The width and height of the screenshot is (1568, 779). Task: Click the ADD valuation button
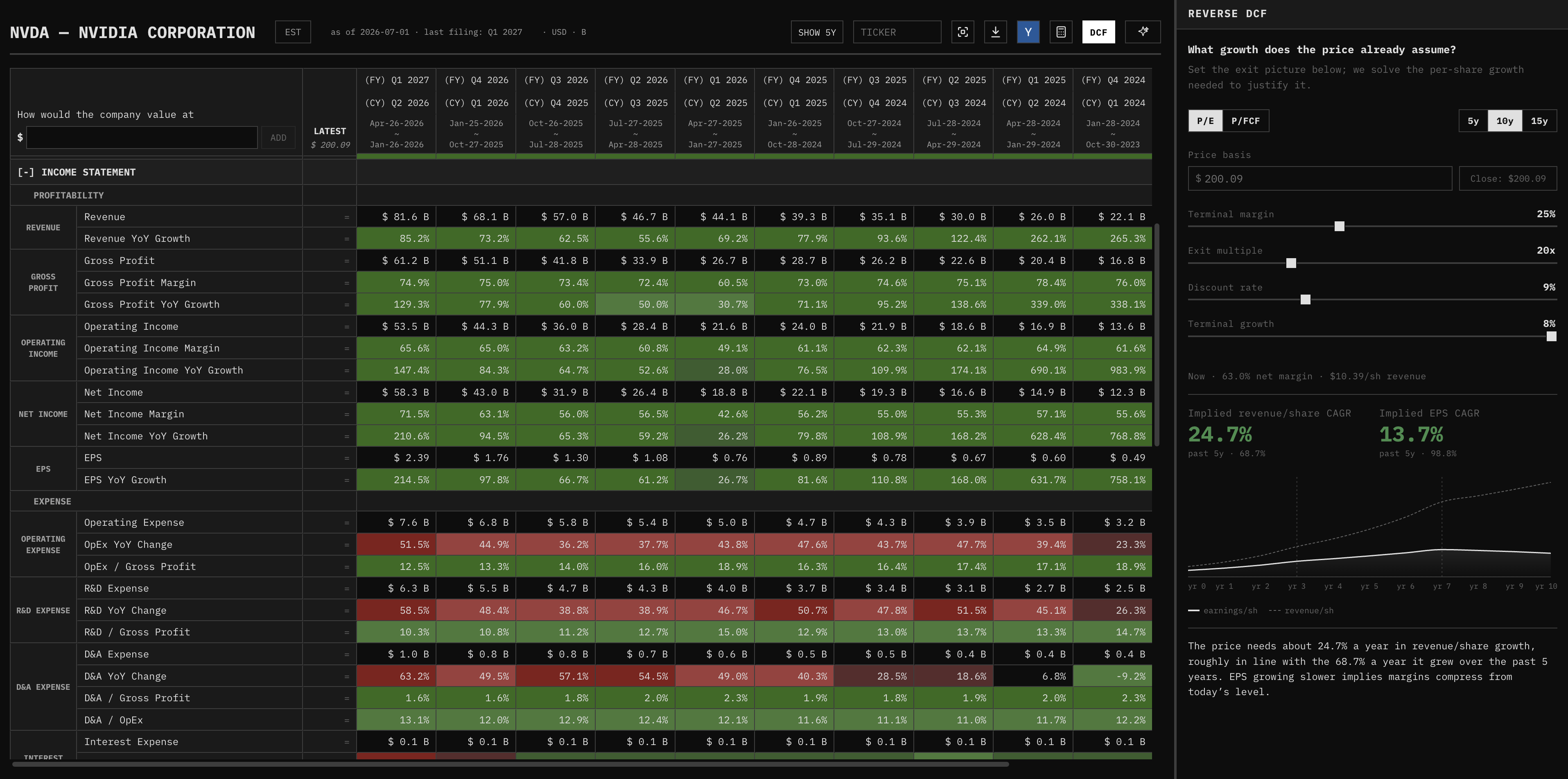tap(278, 138)
